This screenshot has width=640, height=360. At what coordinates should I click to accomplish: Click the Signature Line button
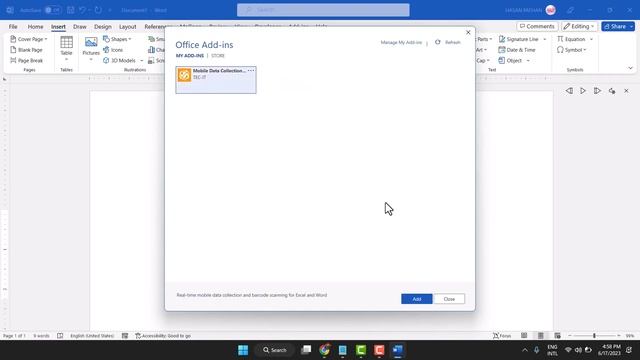[519, 39]
